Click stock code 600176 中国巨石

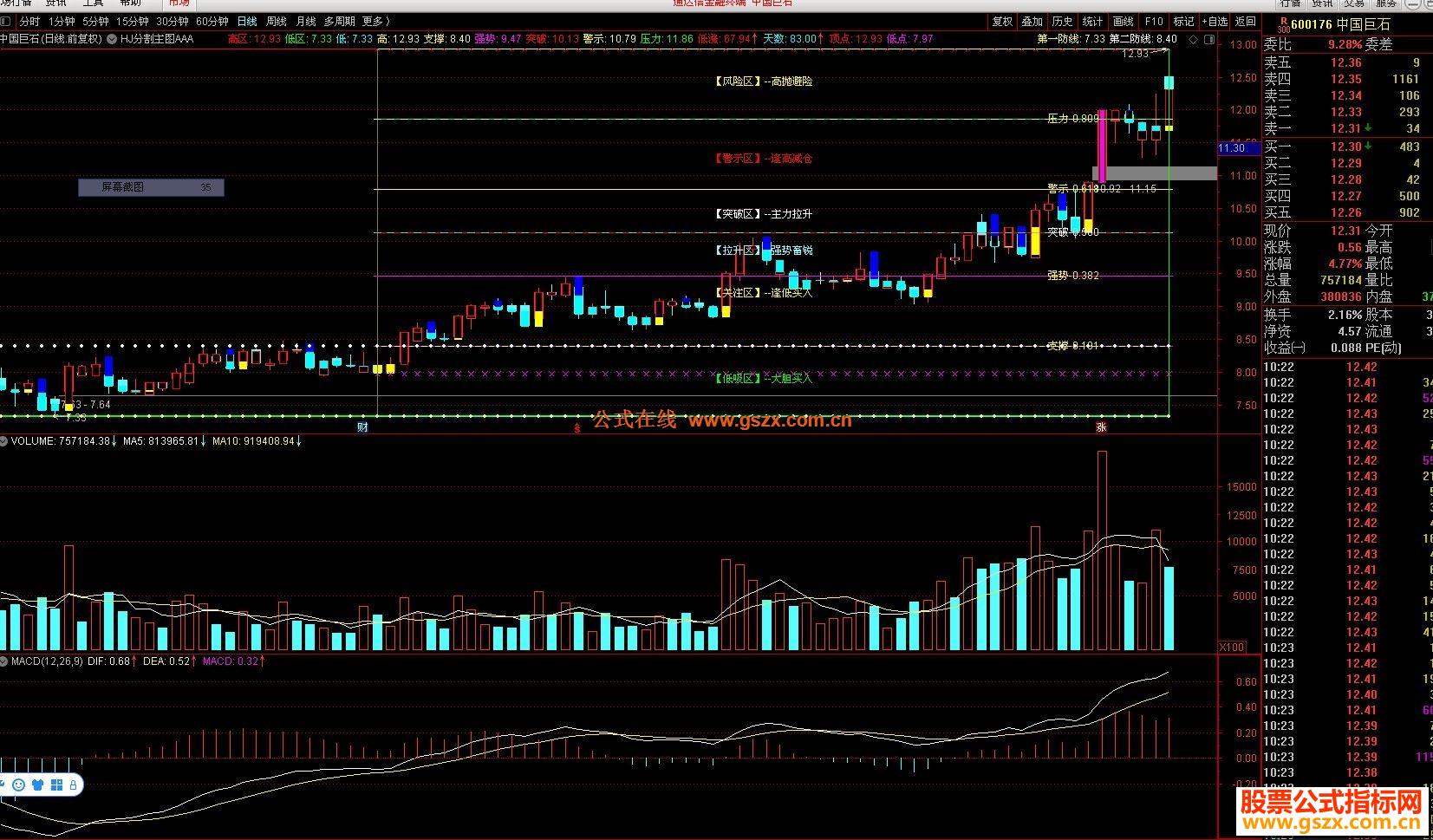(x=1340, y=24)
